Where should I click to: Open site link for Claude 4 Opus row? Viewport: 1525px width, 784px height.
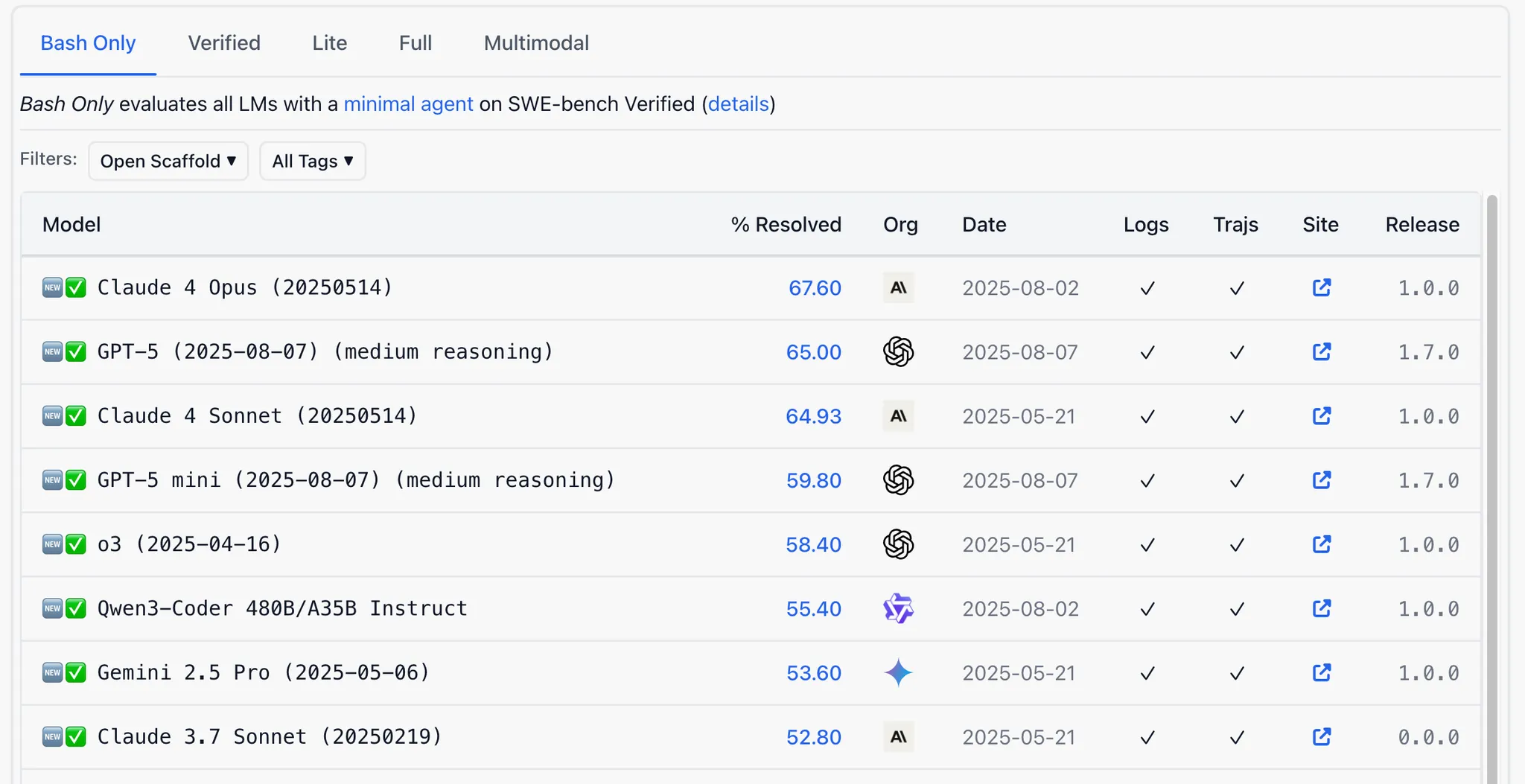coord(1321,287)
